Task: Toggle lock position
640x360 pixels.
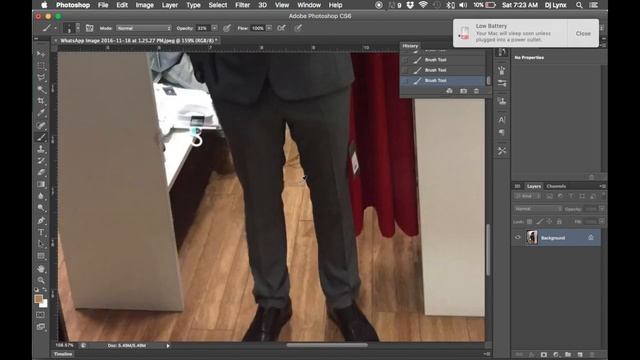Action: coord(549,222)
